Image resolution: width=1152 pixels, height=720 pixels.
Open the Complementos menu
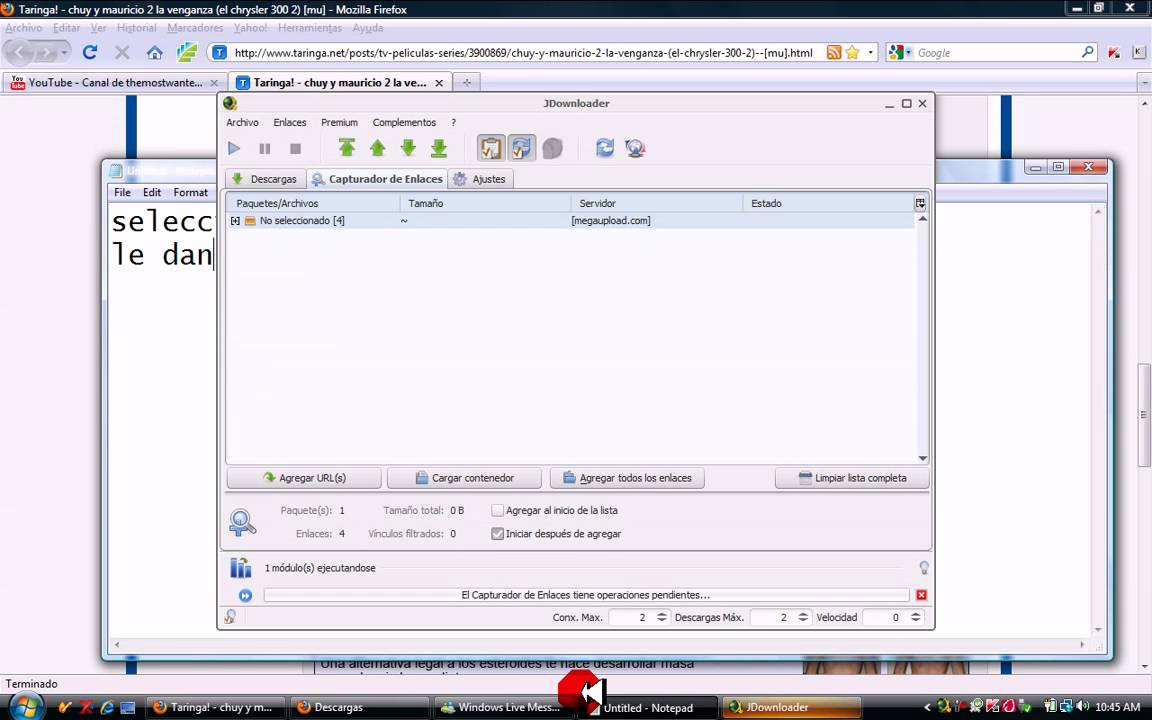point(404,122)
